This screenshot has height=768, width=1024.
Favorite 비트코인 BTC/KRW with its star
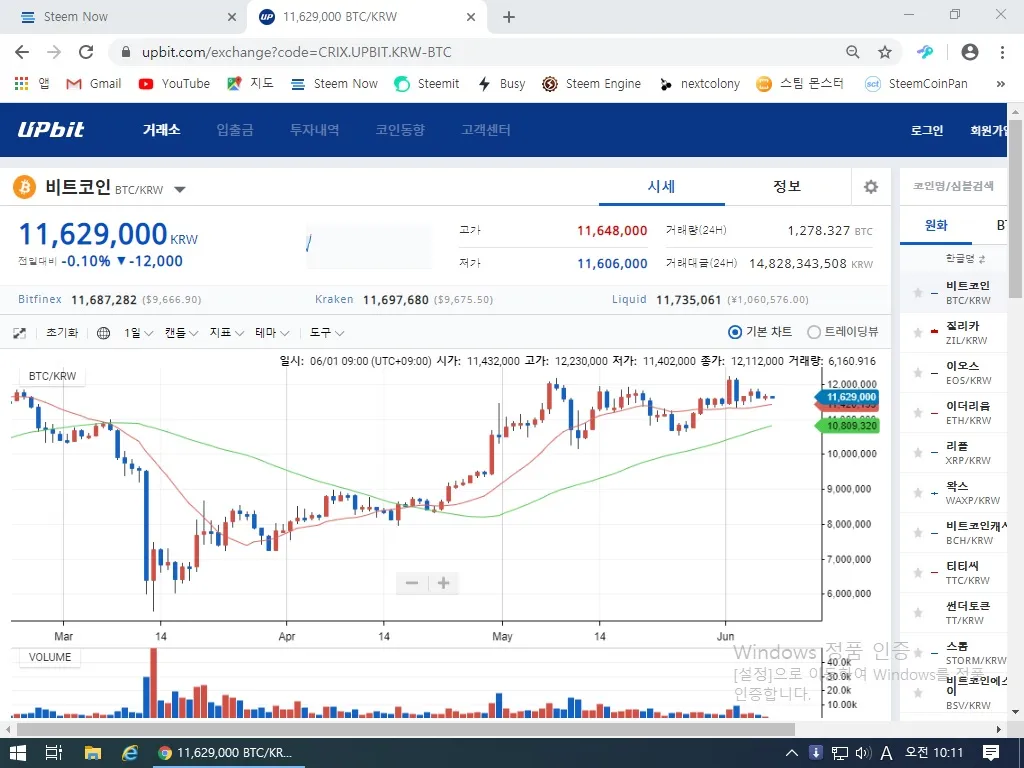[918, 293]
